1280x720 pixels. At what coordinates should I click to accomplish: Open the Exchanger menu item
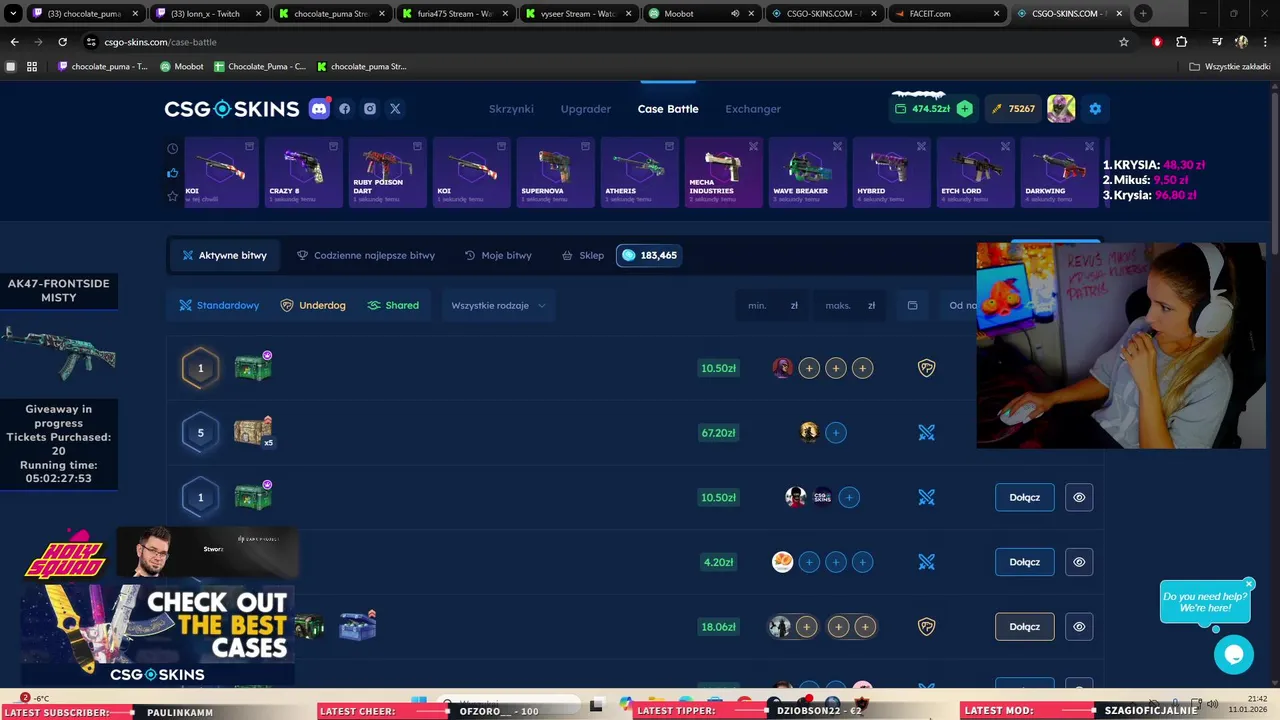753,109
